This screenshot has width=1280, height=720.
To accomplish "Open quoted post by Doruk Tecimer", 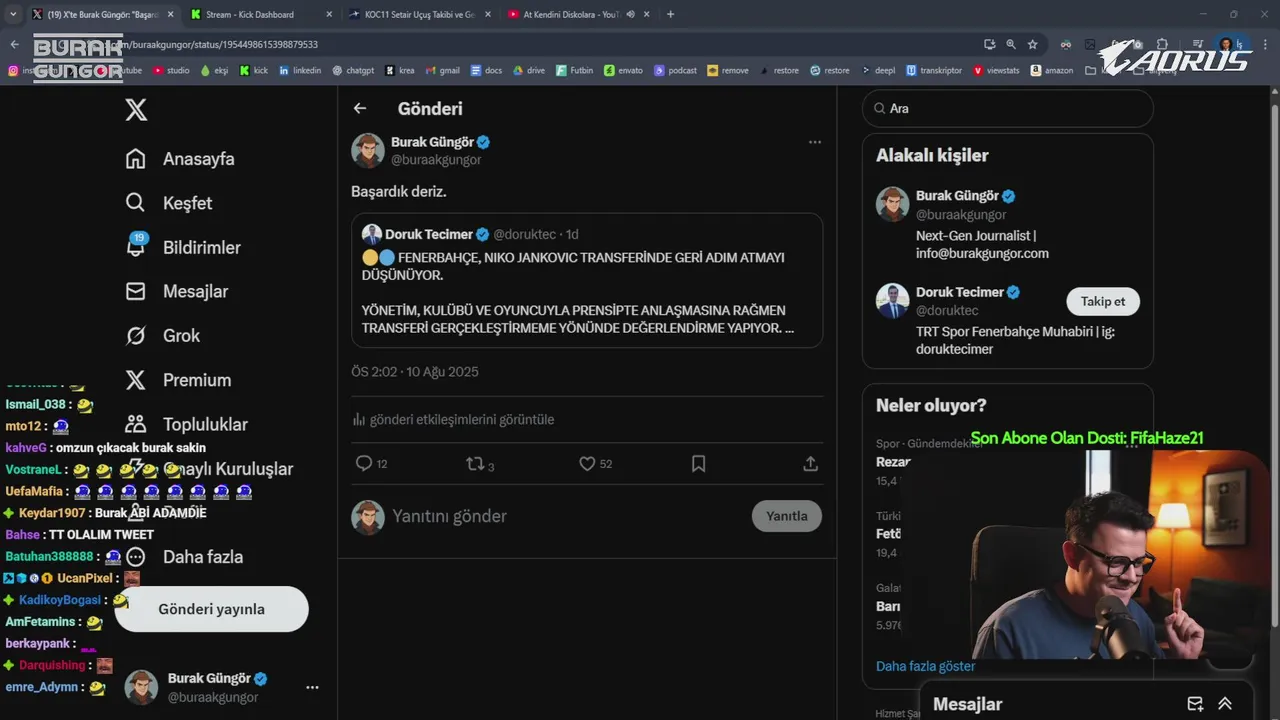I will (587, 280).
